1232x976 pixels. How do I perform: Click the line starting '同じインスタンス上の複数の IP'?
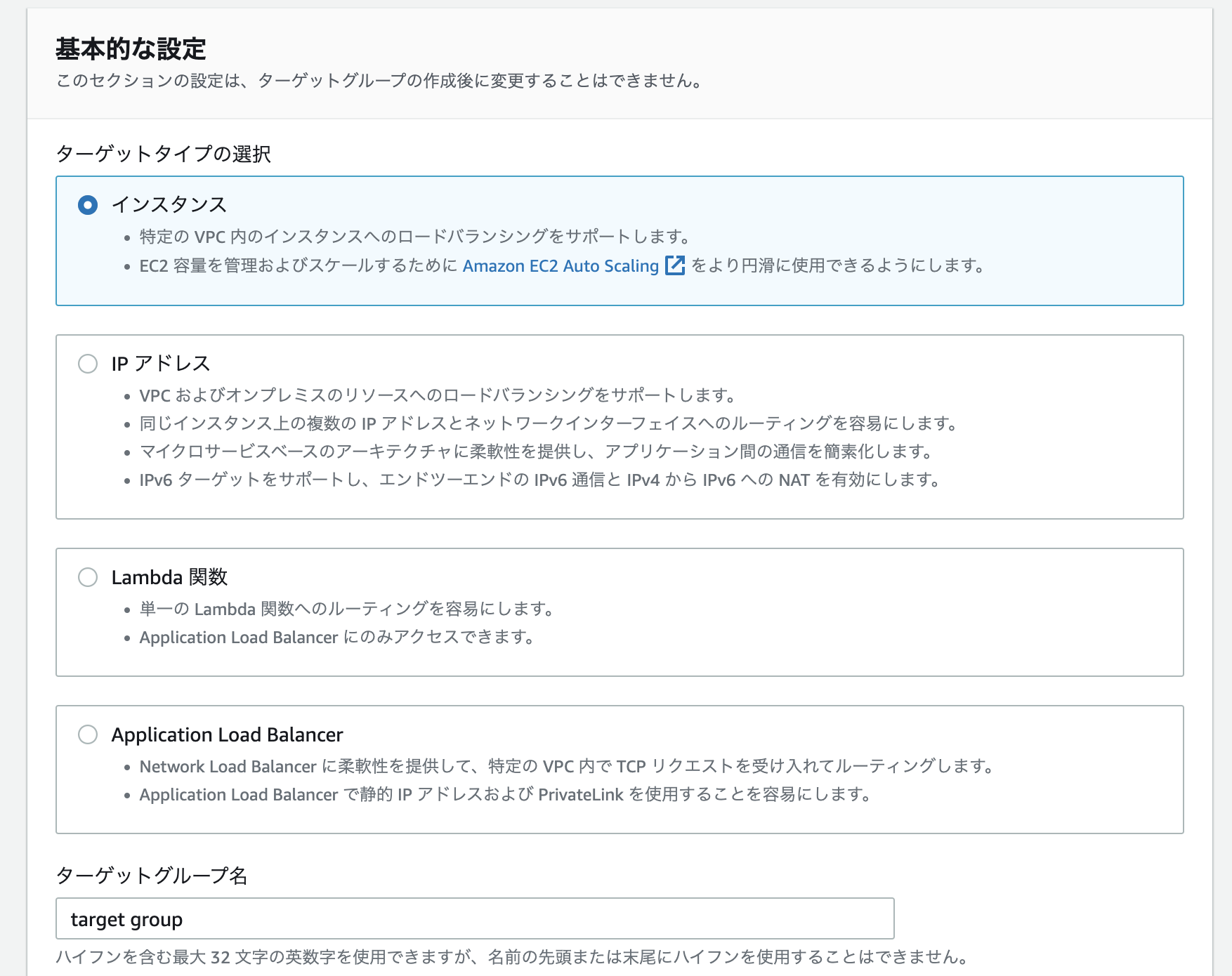(x=549, y=423)
